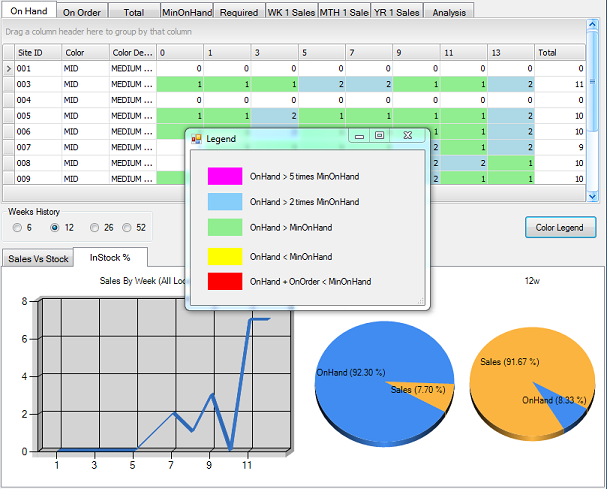Click the Legend window app icon
This screenshot has width=607, height=489.
pyautogui.click(x=196, y=139)
